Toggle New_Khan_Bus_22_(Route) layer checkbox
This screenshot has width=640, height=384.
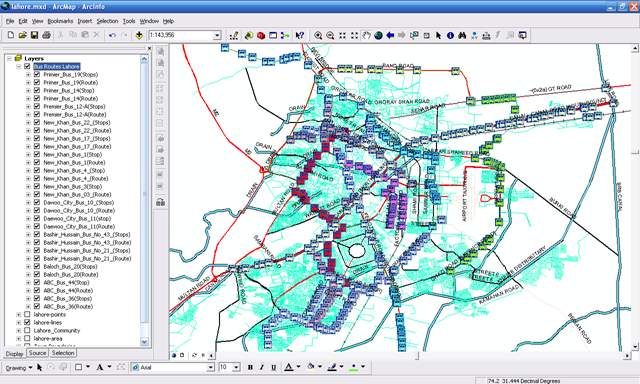(37, 130)
